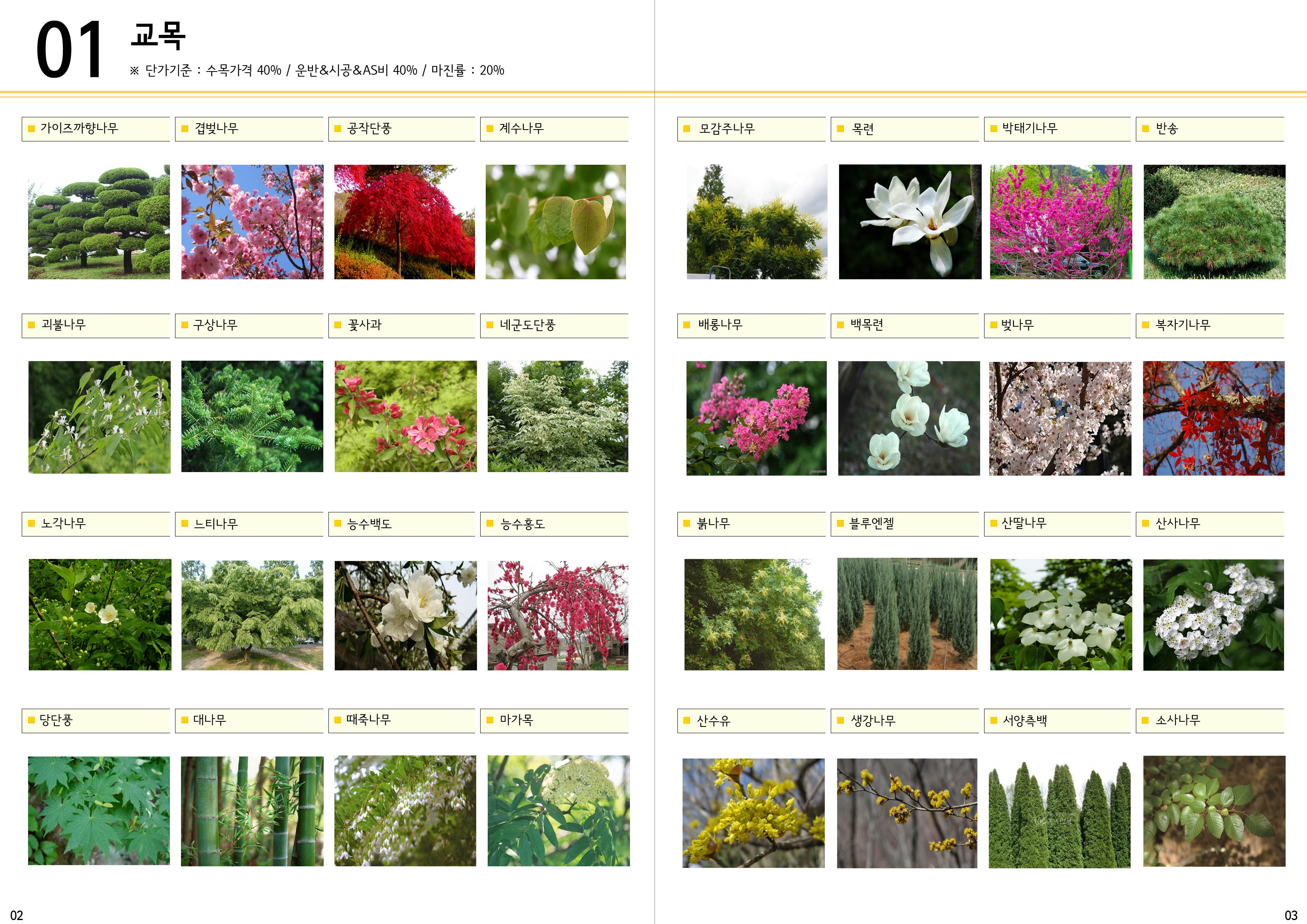Click the 박태기나무 magenta blossom photo
The height and width of the screenshot is (924, 1307).
click(1060, 222)
